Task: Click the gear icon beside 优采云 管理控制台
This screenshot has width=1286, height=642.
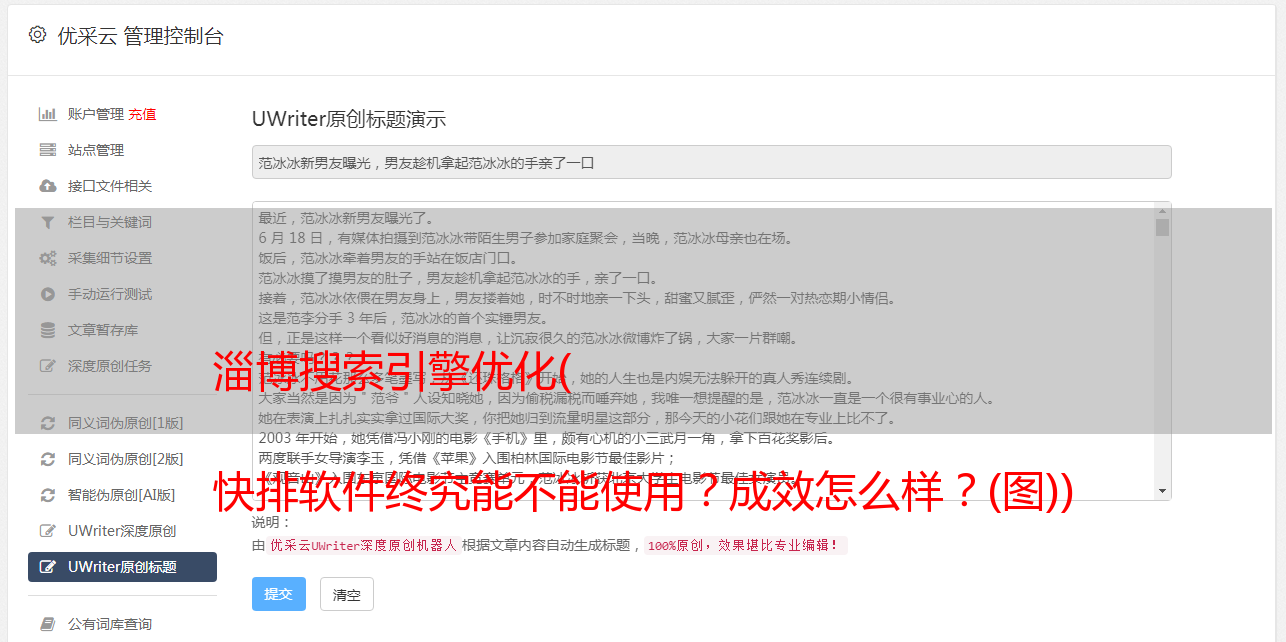Action: pyautogui.click(x=37, y=35)
